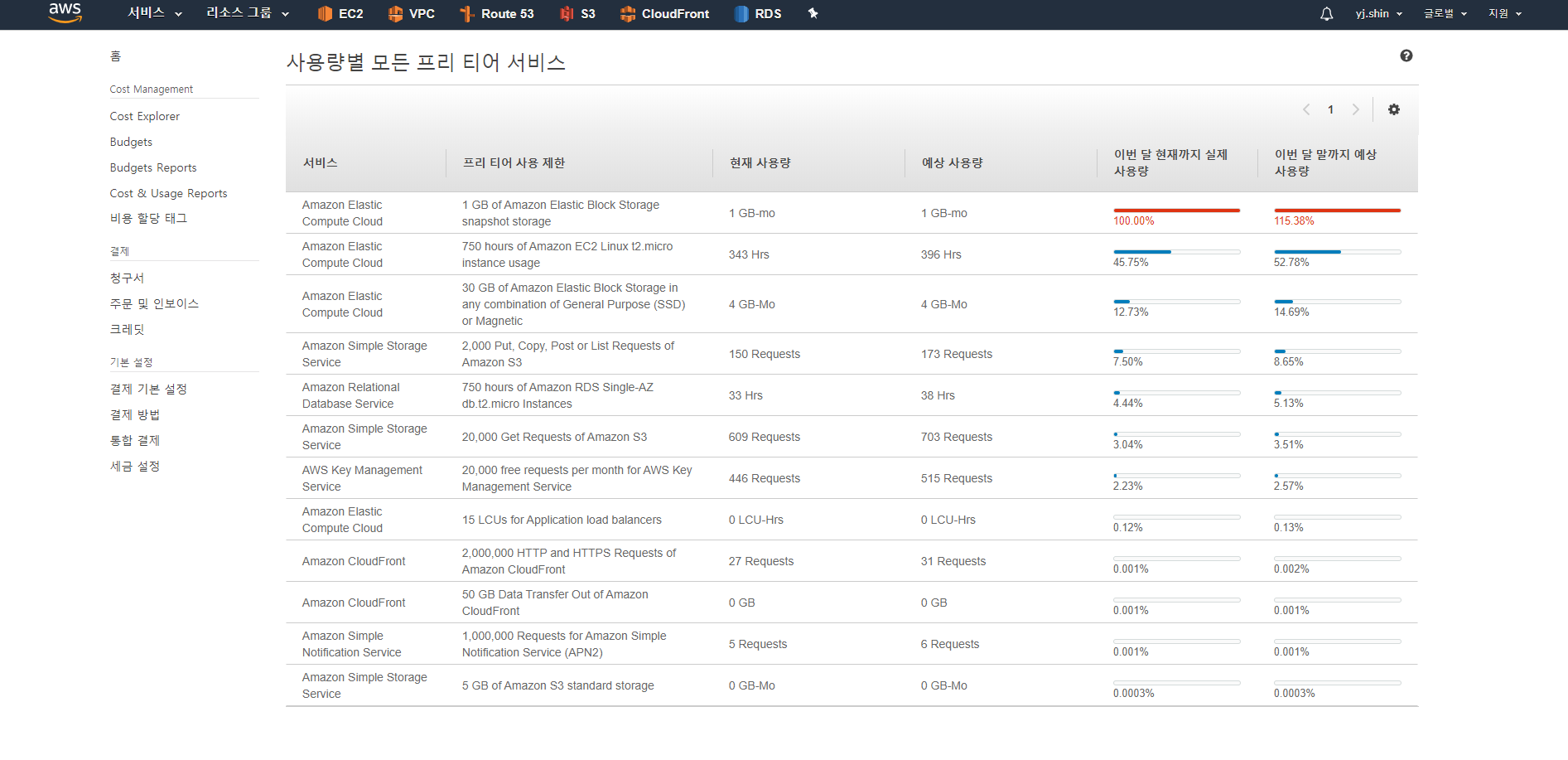Image resolution: width=1568 pixels, height=760 pixels.
Task: Click the 115.38% forecast usage bar
Action: [1337, 211]
